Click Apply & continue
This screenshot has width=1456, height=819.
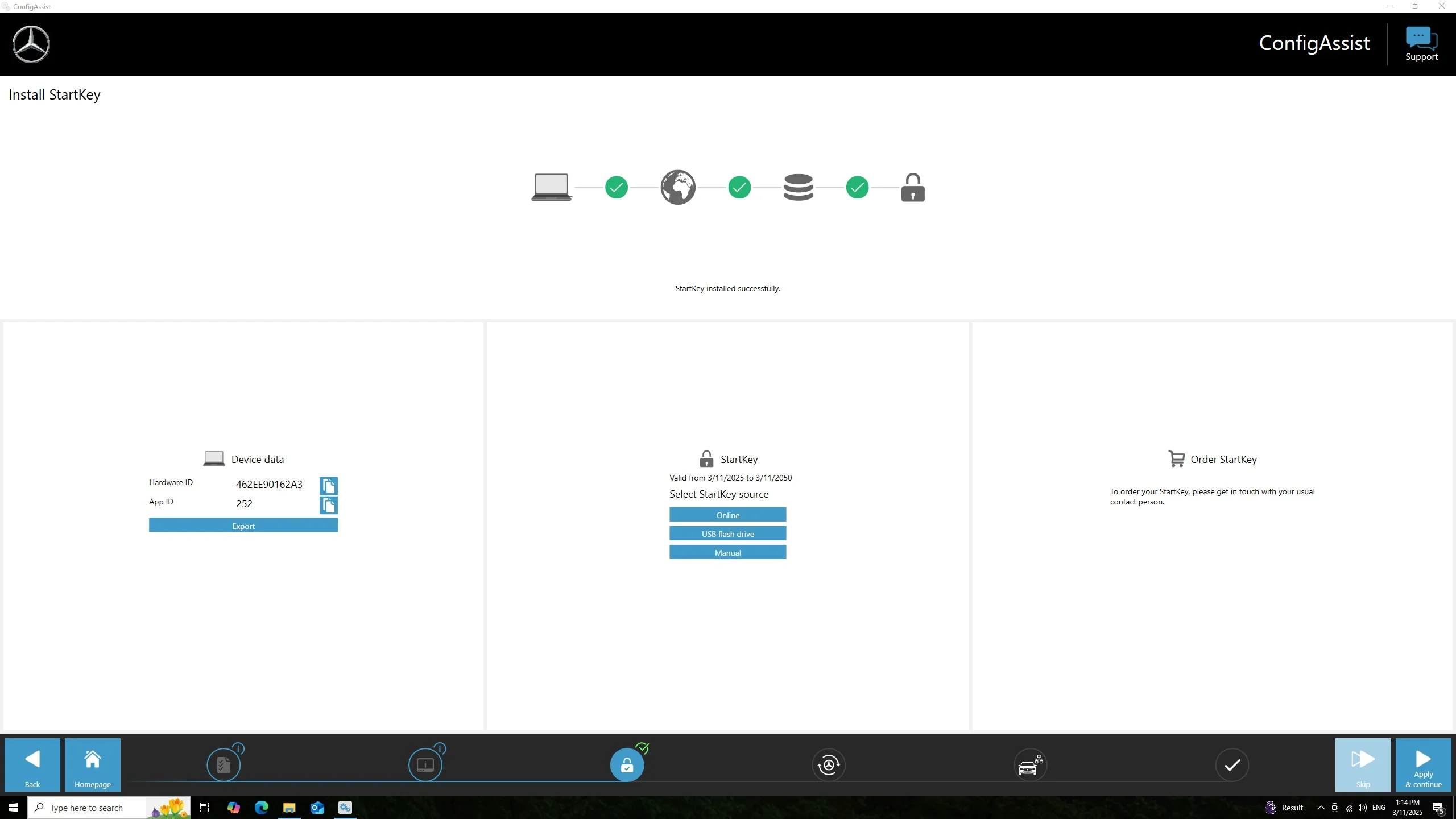click(x=1424, y=765)
